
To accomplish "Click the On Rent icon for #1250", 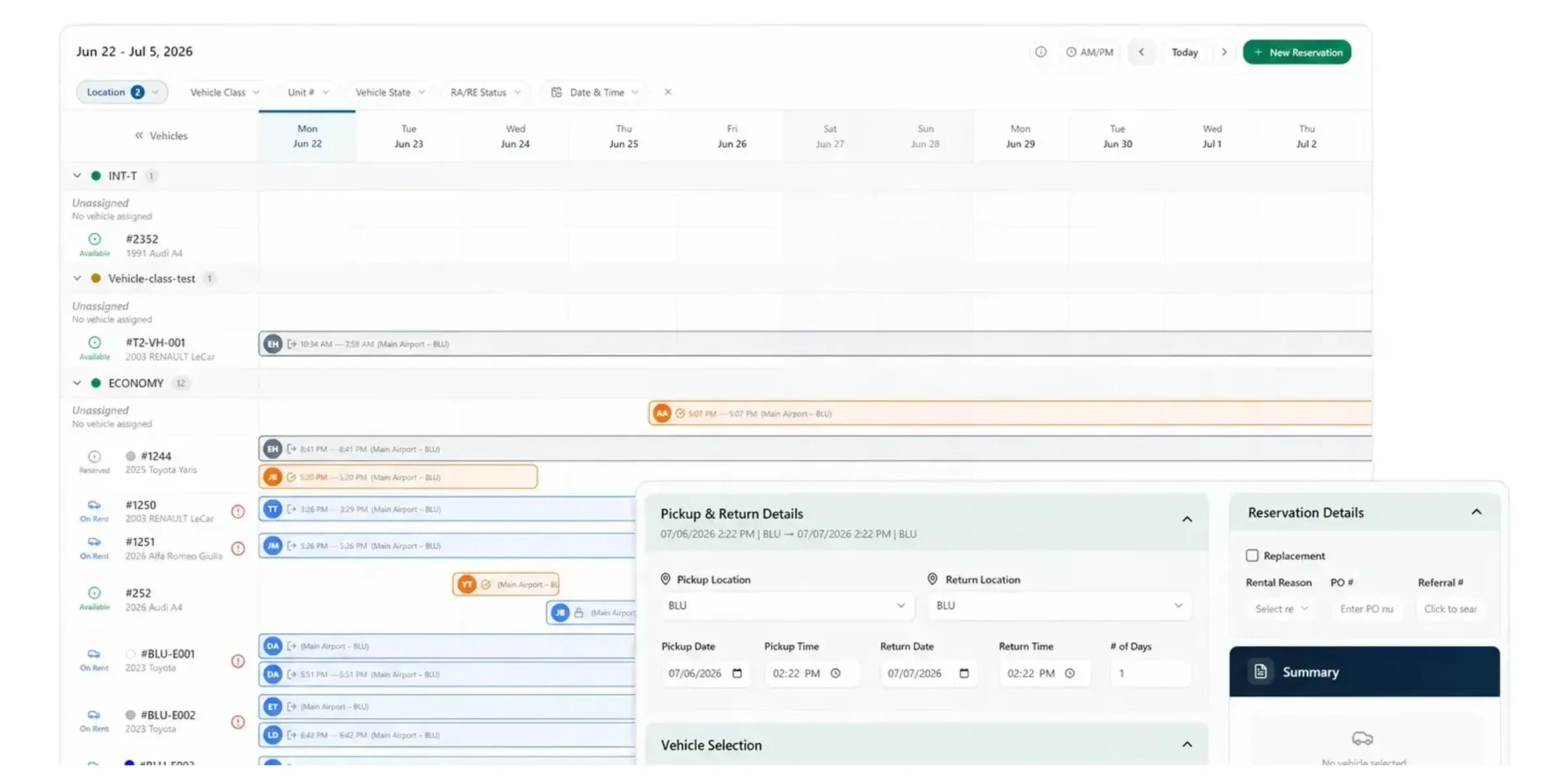I will pyautogui.click(x=94, y=505).
